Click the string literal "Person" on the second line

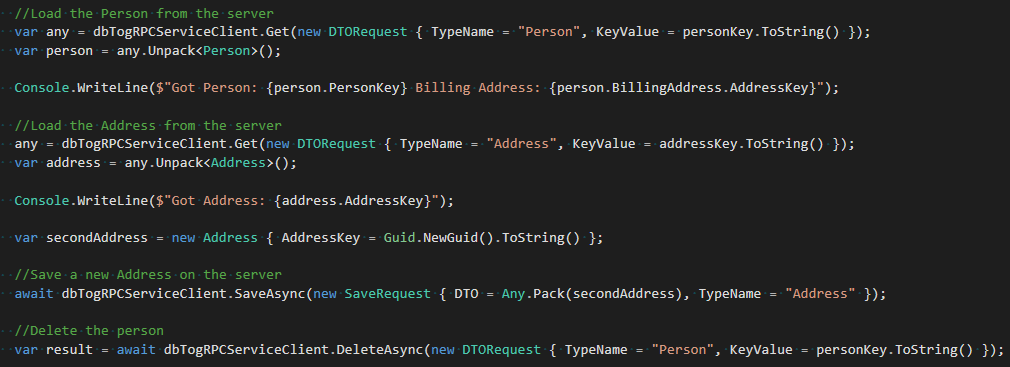pos(549,32)
